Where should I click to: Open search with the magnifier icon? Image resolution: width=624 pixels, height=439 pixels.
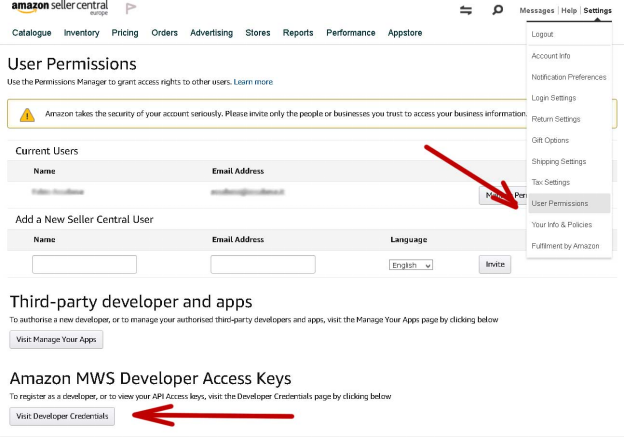[498, 11]
